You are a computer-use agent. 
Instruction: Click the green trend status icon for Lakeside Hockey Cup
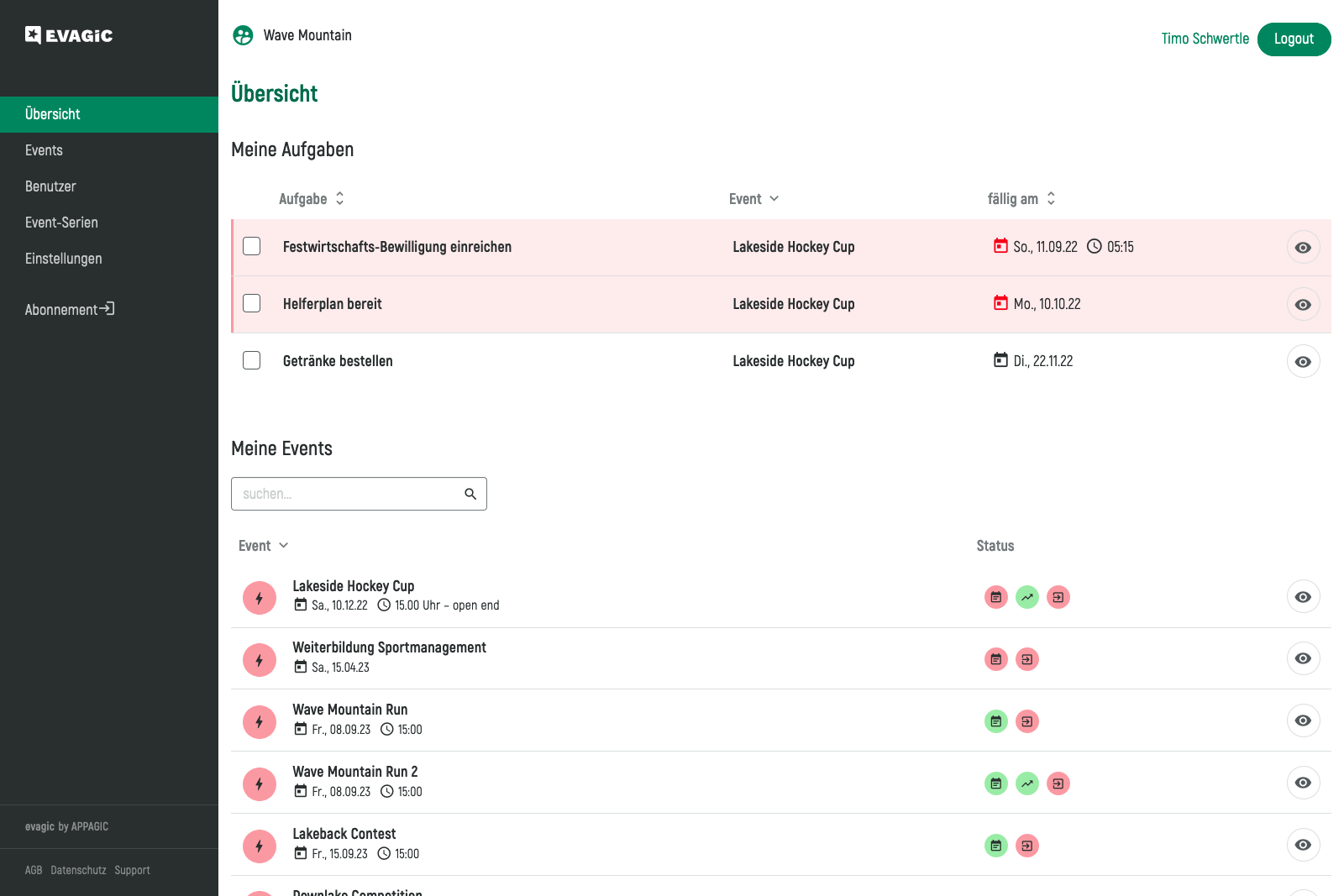1026,597
